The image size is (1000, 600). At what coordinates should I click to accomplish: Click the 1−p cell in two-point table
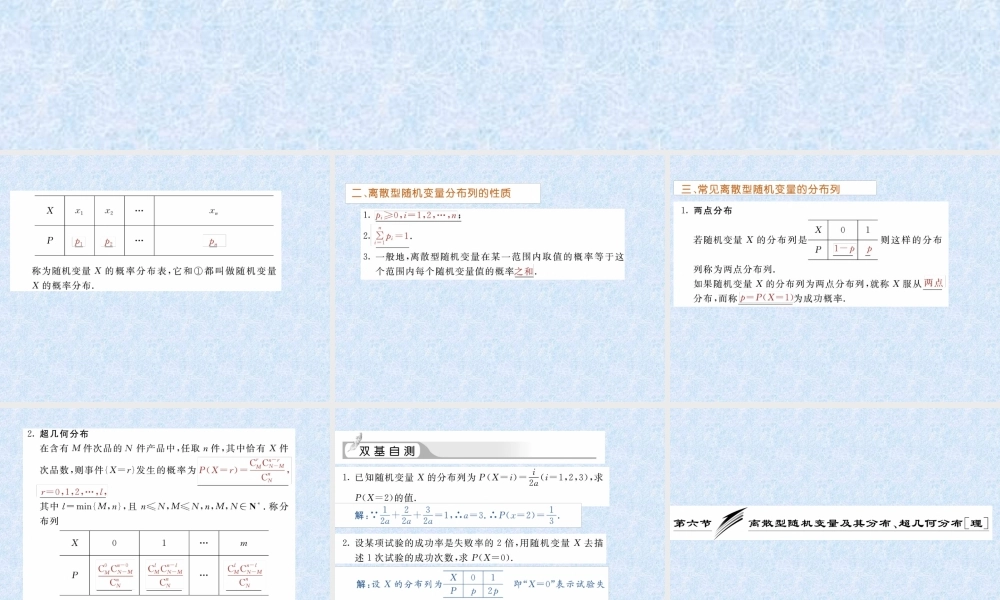[x=843, y=249]
